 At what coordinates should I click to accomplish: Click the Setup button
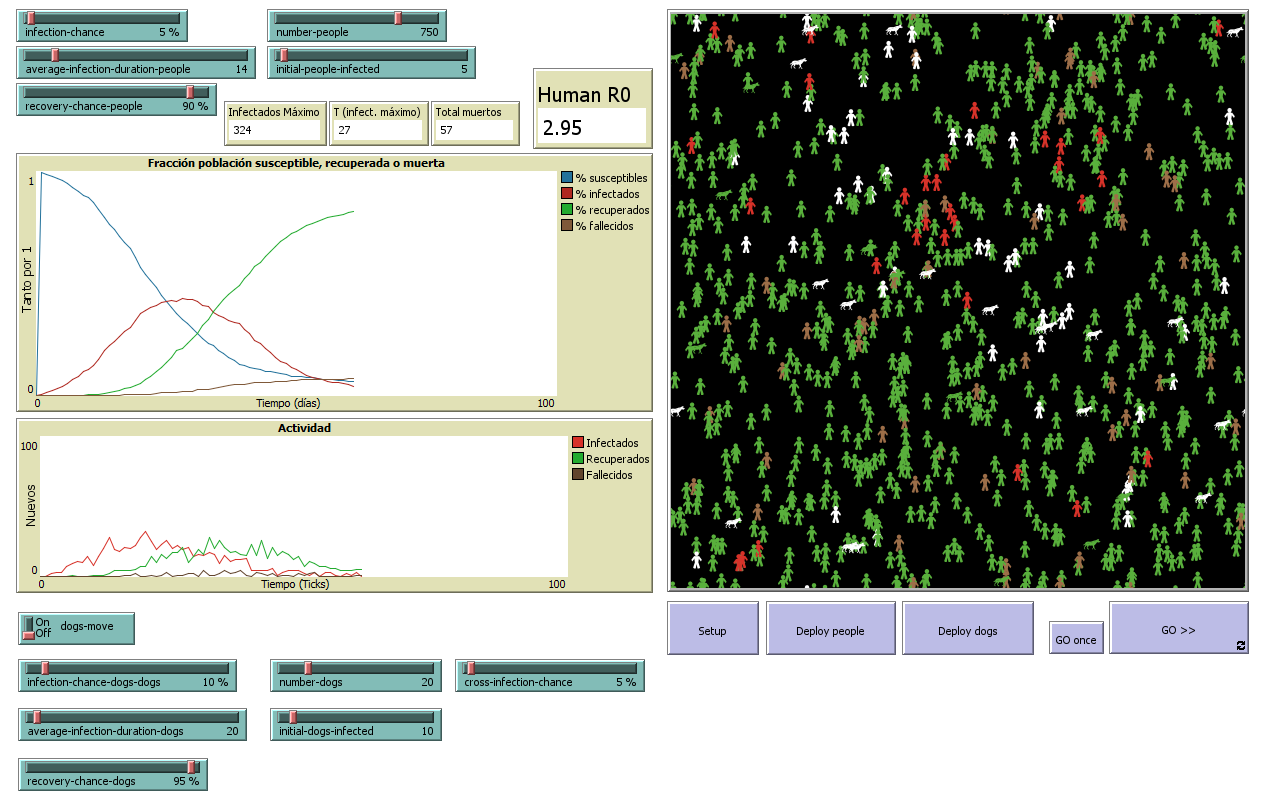coord(712,630)
